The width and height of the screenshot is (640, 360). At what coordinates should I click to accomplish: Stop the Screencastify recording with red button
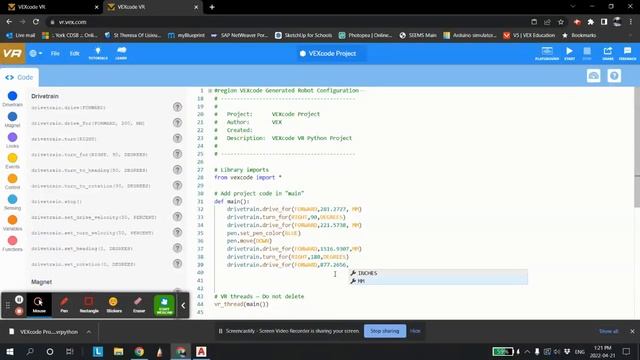click(x=19, y=311)
